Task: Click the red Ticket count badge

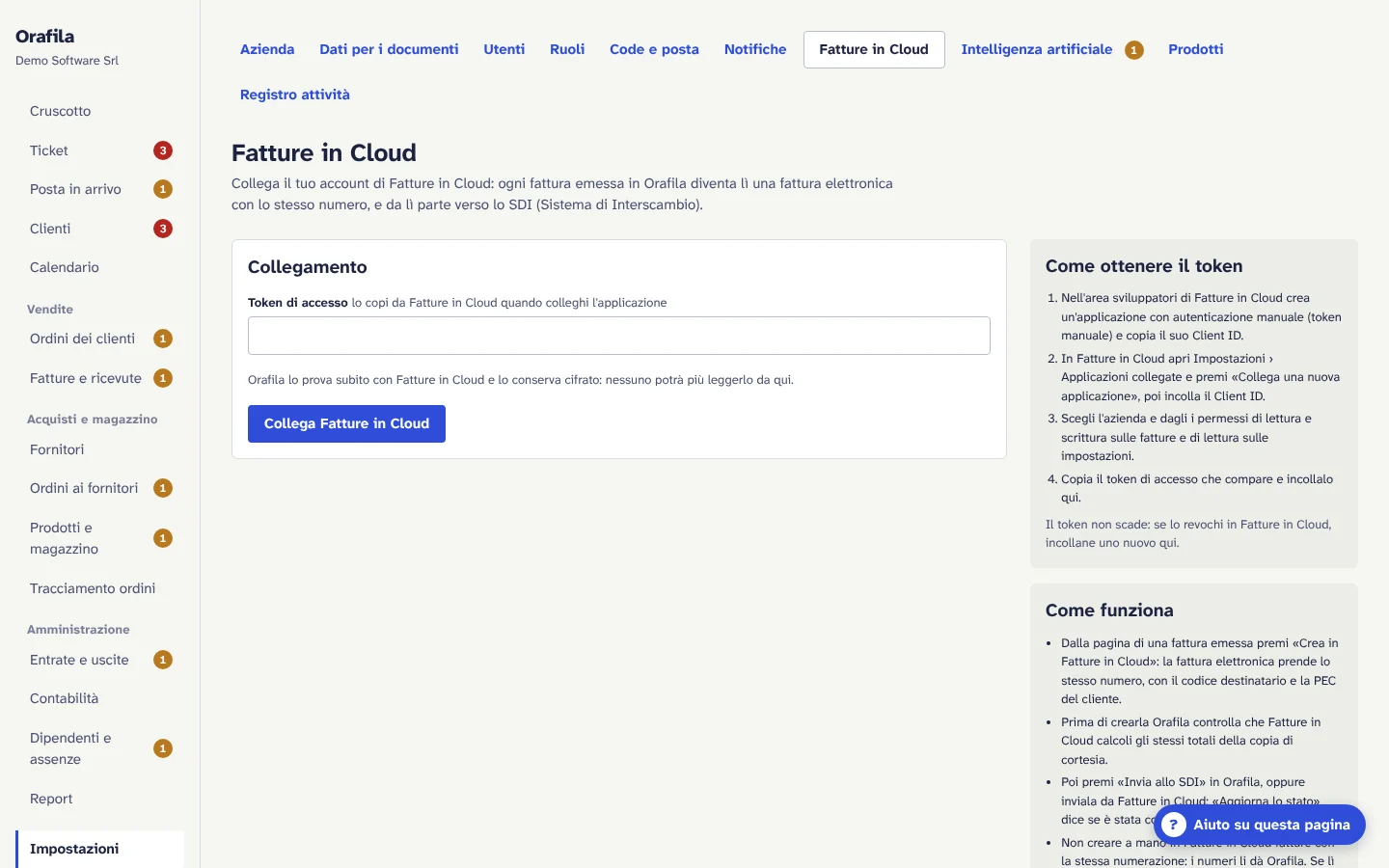Action: tap(163, 150)
